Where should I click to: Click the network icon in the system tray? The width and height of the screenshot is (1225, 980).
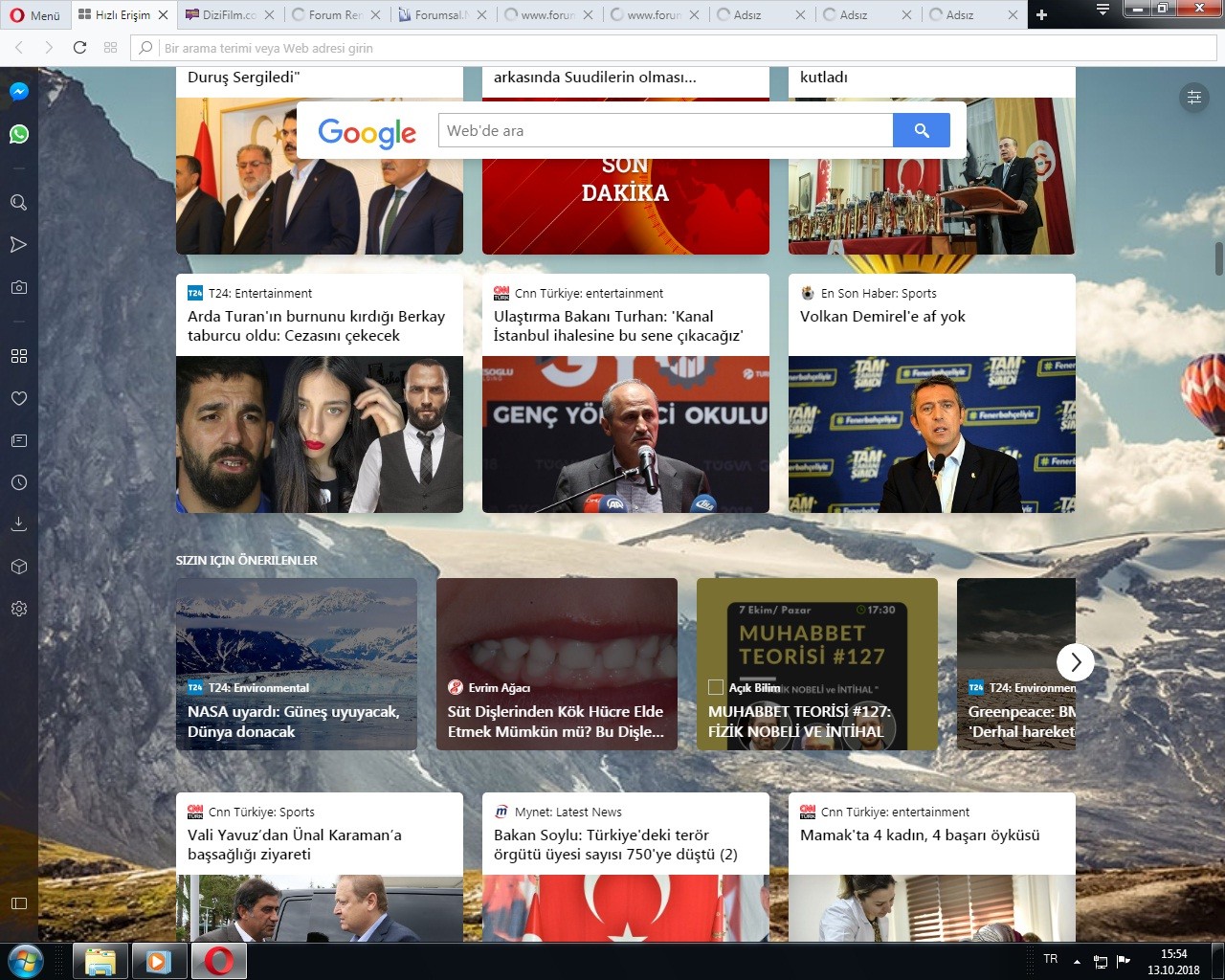(1101, 961)
